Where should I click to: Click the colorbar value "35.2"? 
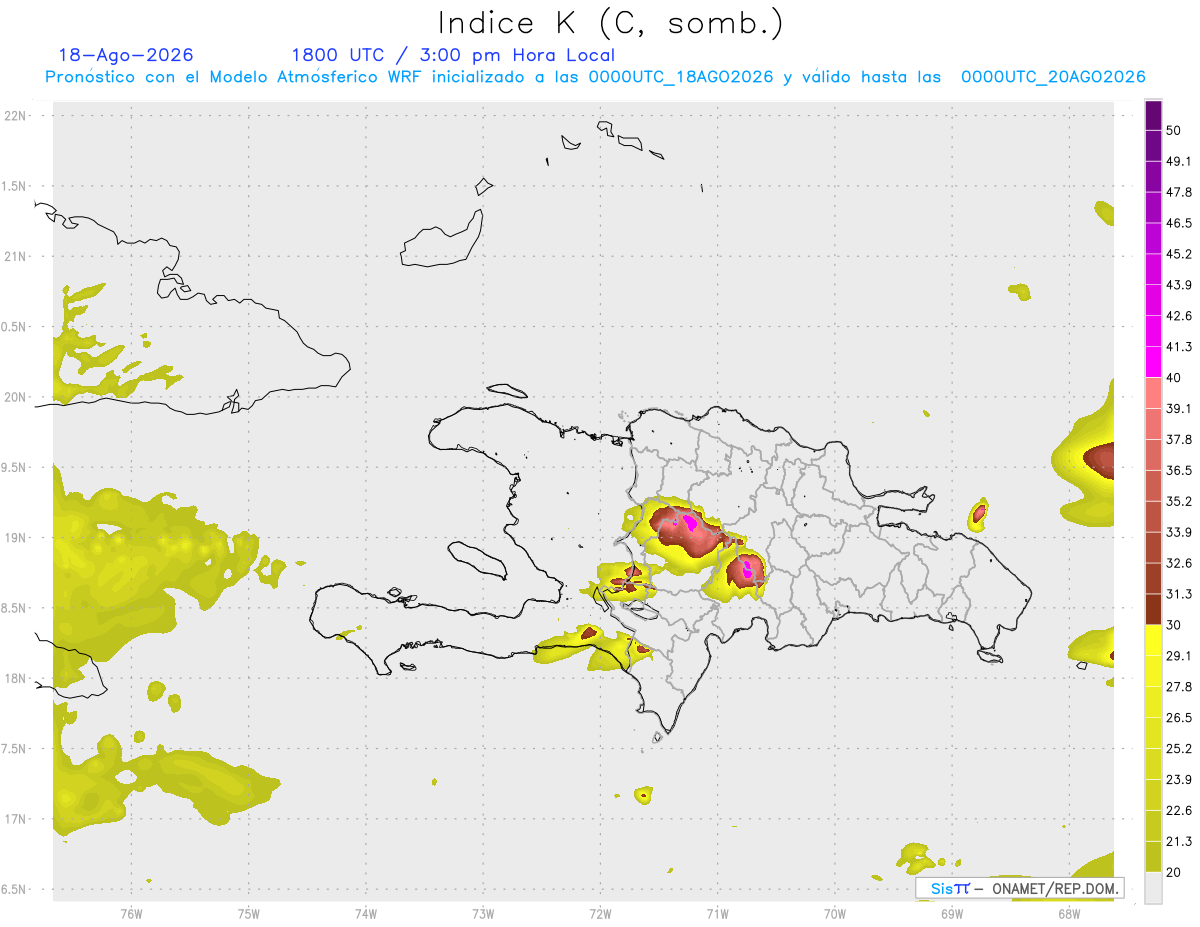tap(1178, 501)
